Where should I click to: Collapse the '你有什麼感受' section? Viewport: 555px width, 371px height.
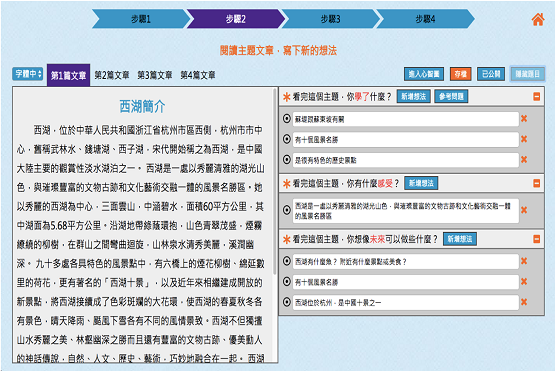click(537, 183)
